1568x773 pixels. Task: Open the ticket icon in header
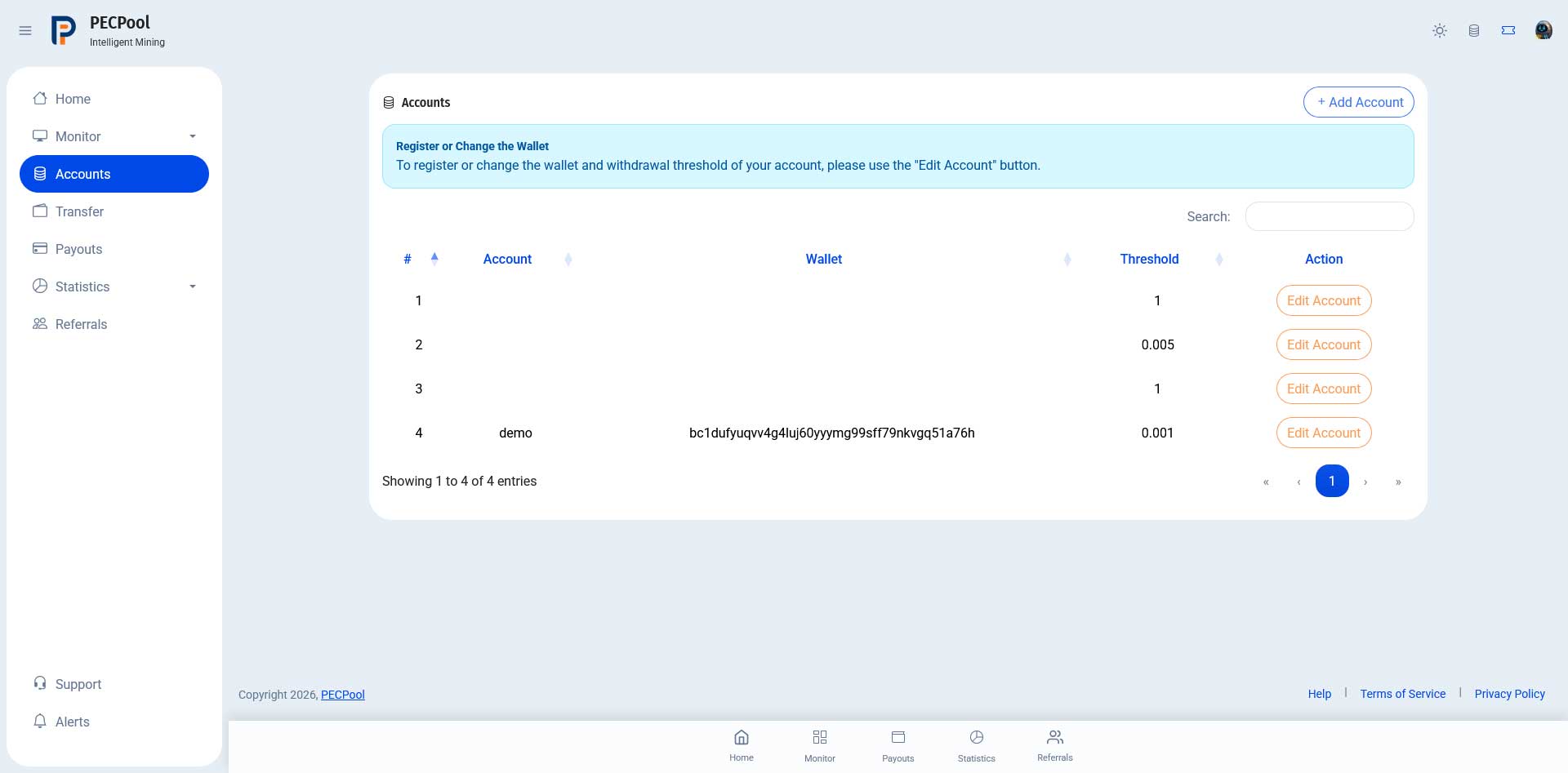click(x=1508, y=31)
